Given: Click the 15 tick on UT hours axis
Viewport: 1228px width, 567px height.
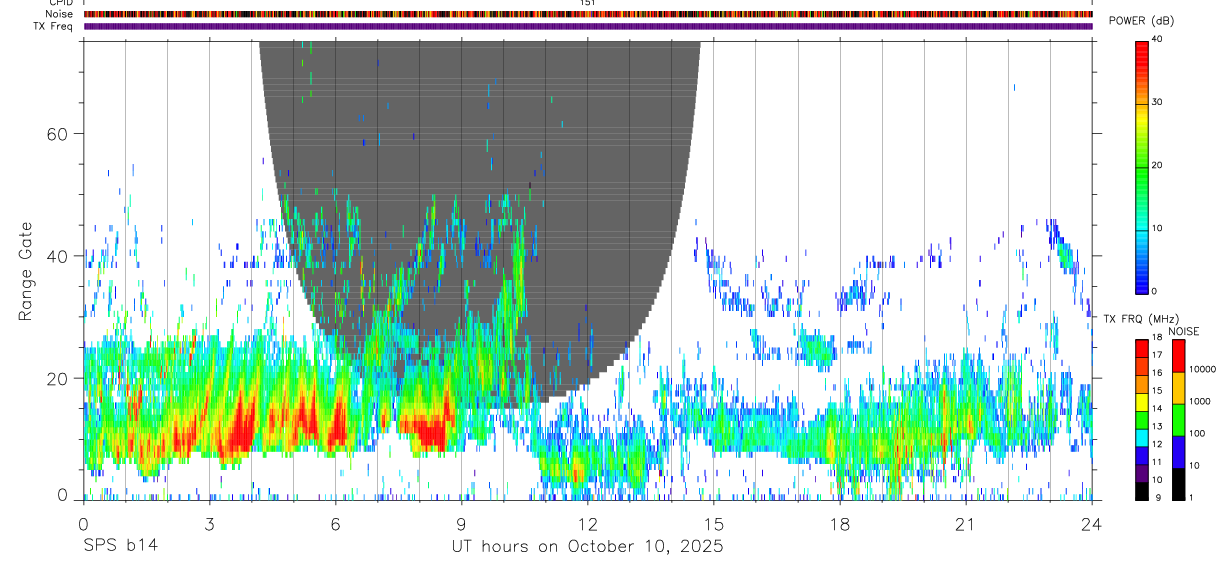Looking at the screenshot, I should coord(714,524).
